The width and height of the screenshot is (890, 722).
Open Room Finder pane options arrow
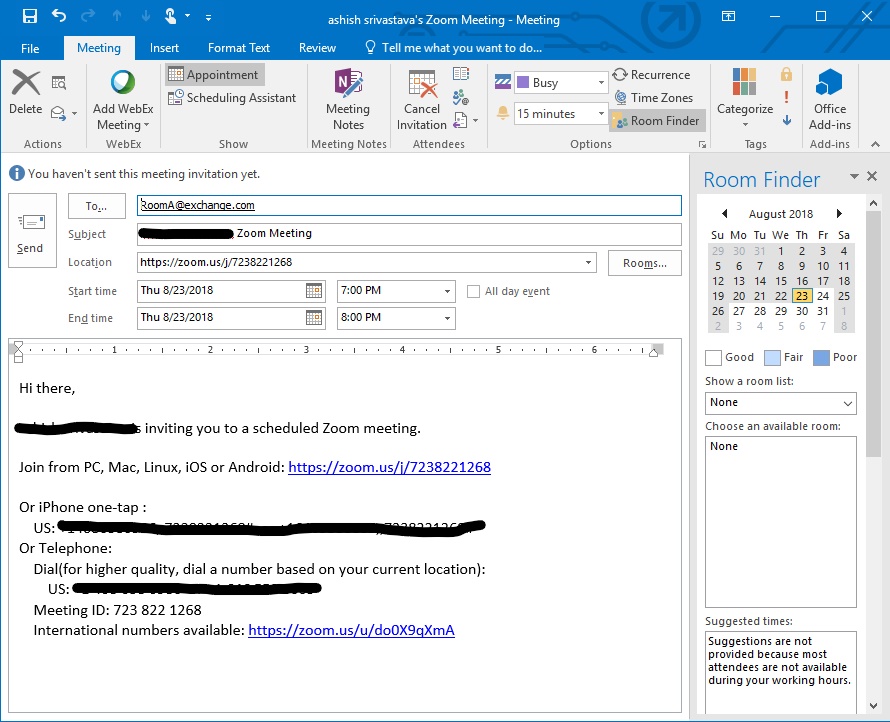tap(854, 177)
